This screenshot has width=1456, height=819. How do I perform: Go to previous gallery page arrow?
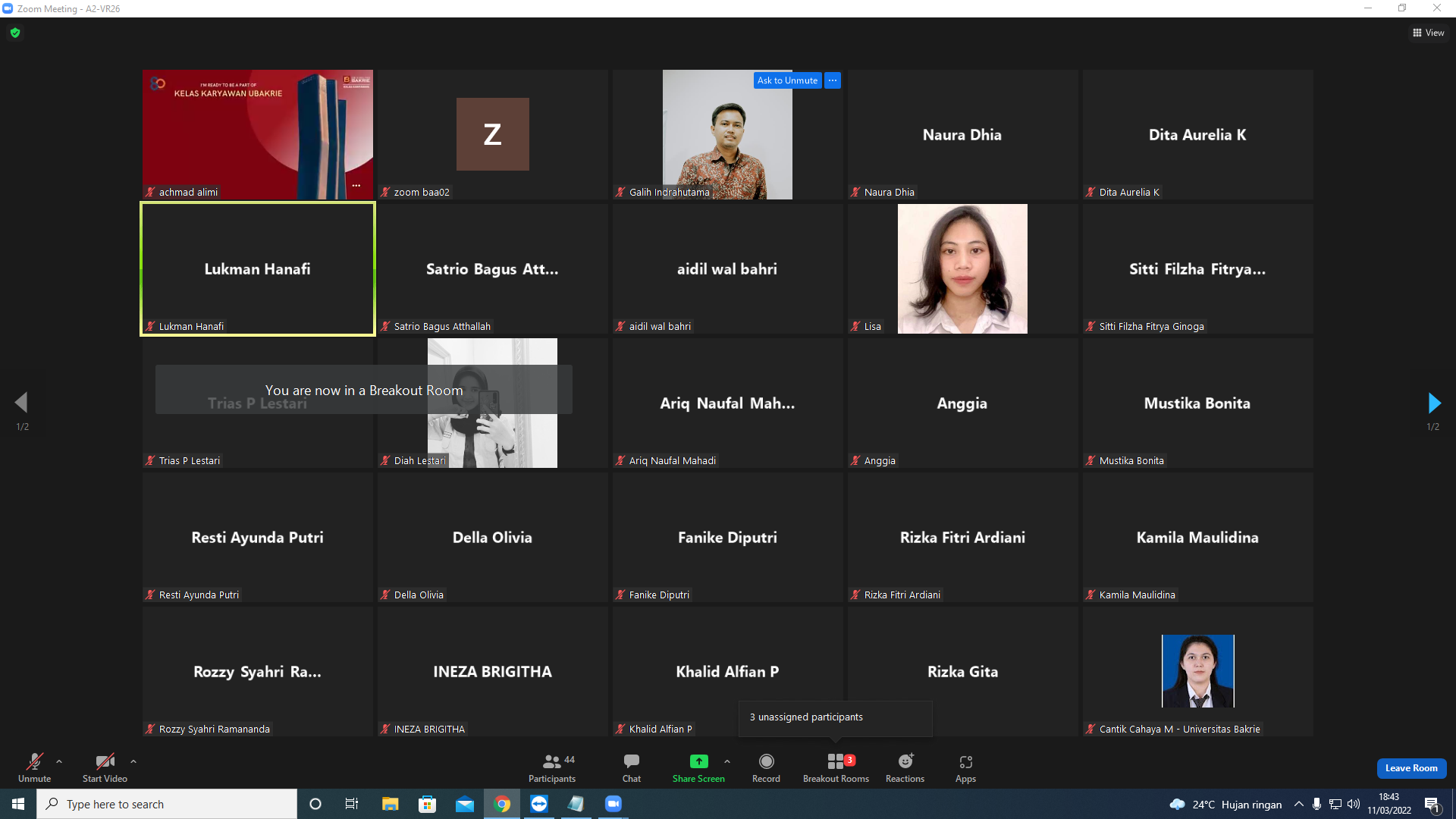tap(21, 403)
